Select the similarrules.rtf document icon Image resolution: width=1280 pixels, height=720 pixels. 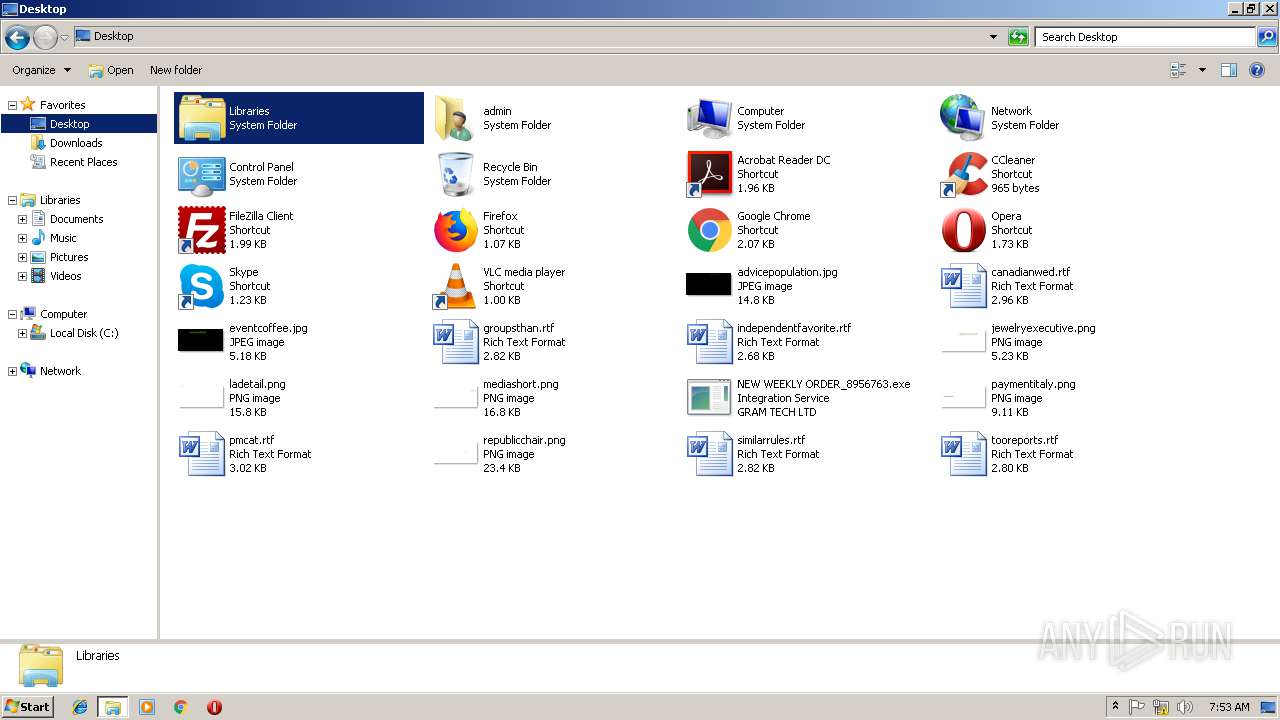(709, 454)
